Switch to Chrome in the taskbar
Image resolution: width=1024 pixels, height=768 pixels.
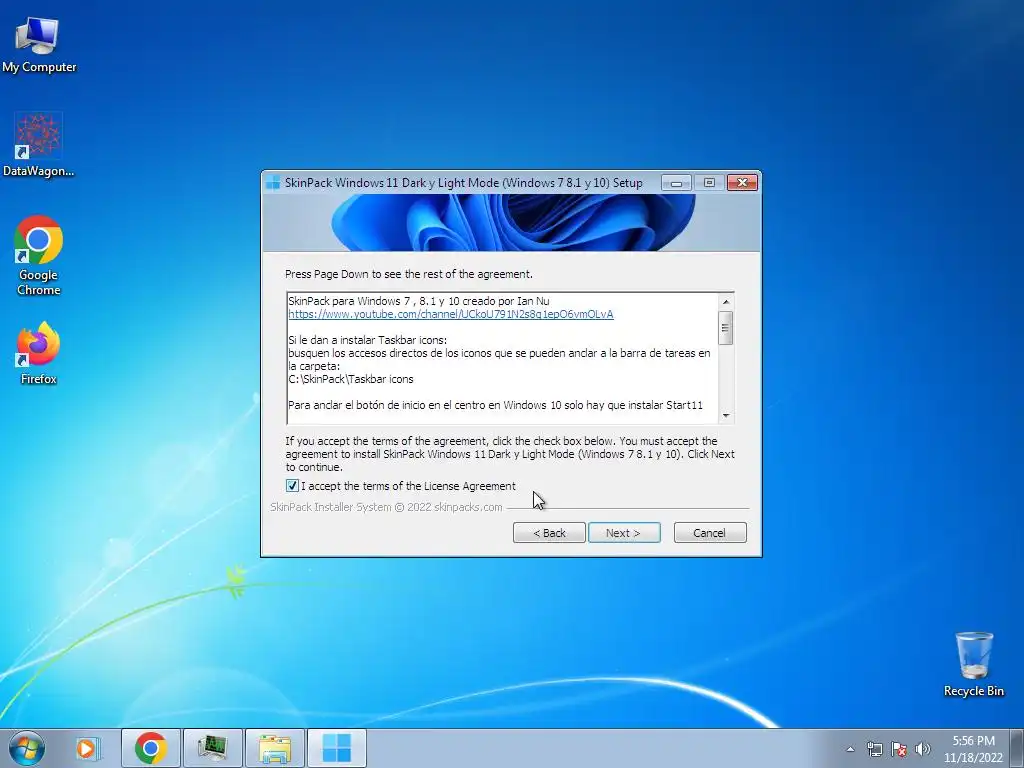(x=151, y=748)
